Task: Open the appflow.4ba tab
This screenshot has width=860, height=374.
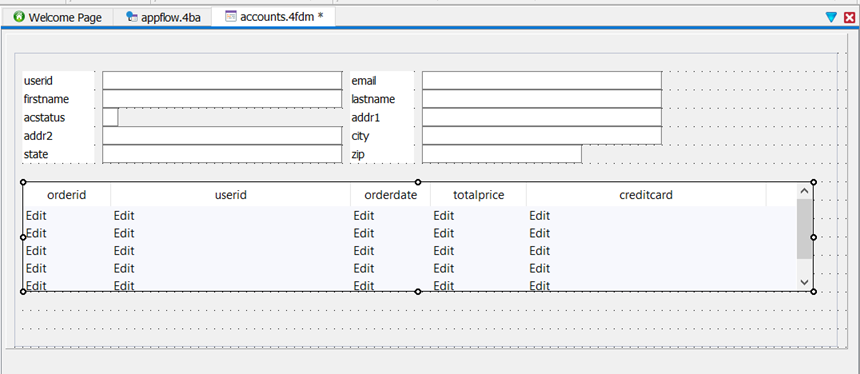Action: [163, 17]
